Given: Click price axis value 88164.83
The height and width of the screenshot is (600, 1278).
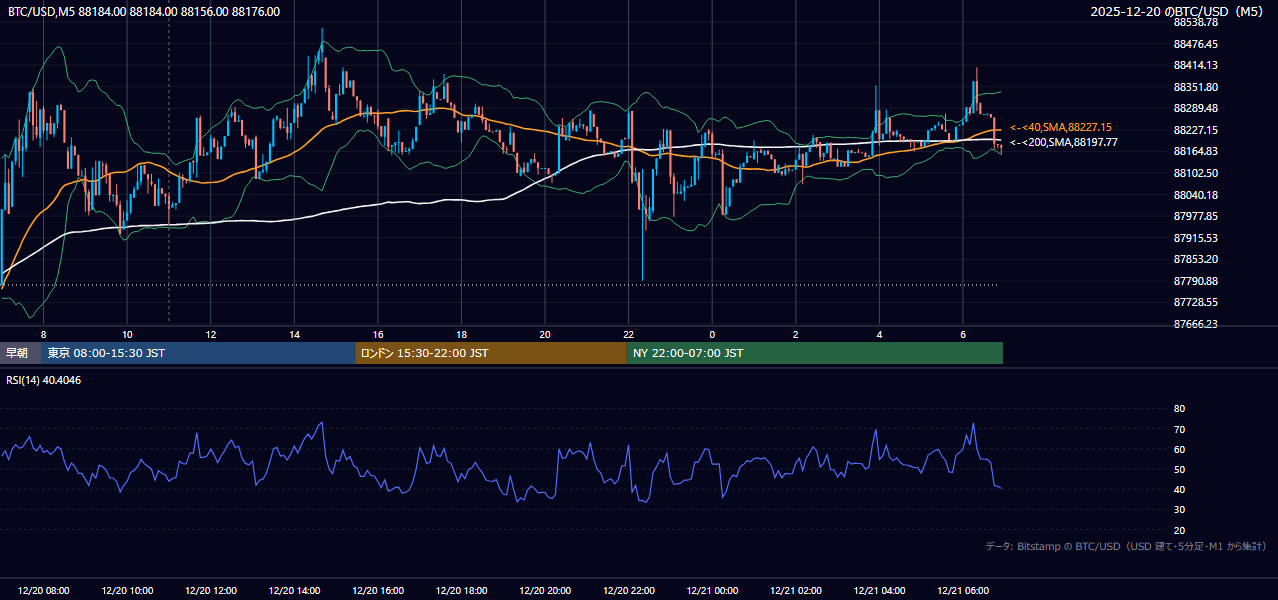Looking at the screenshot, I should (1195, 151).
